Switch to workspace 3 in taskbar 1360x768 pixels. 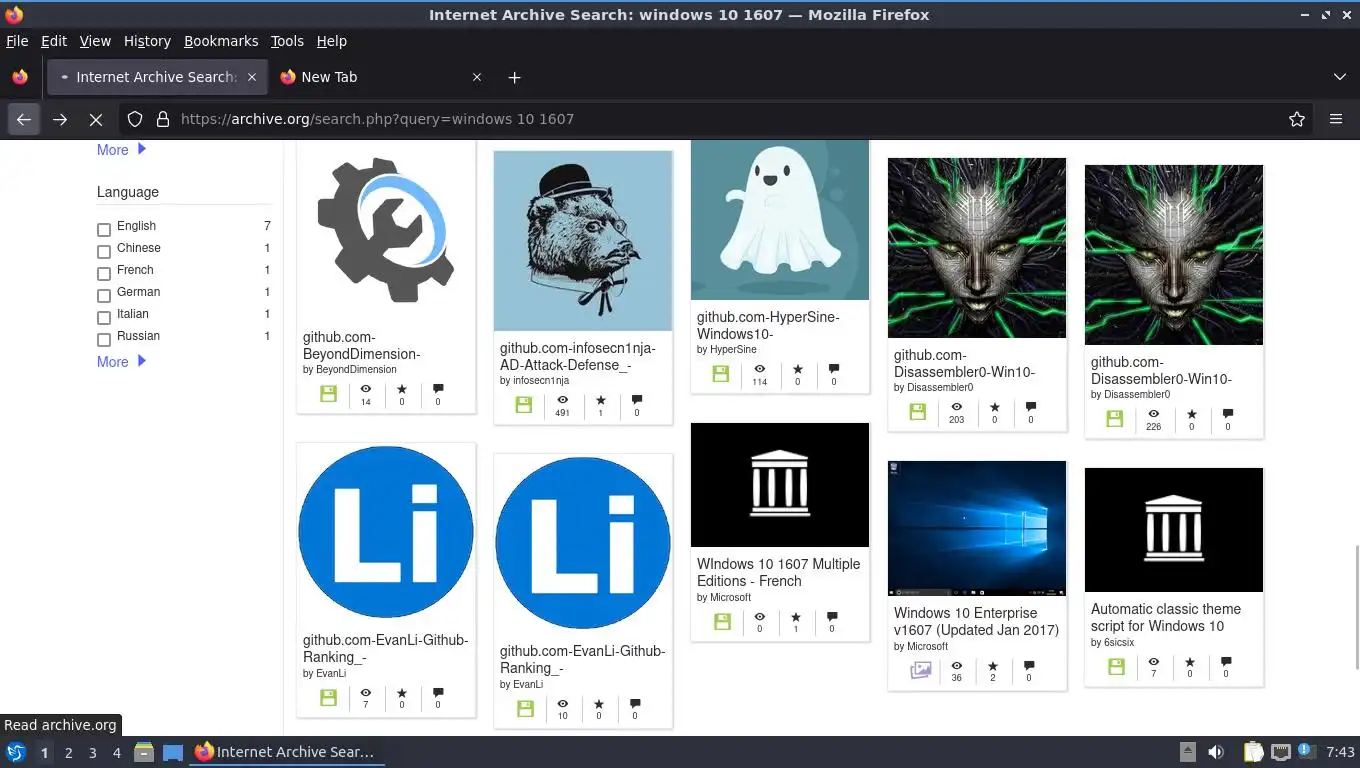pos(92,753)
